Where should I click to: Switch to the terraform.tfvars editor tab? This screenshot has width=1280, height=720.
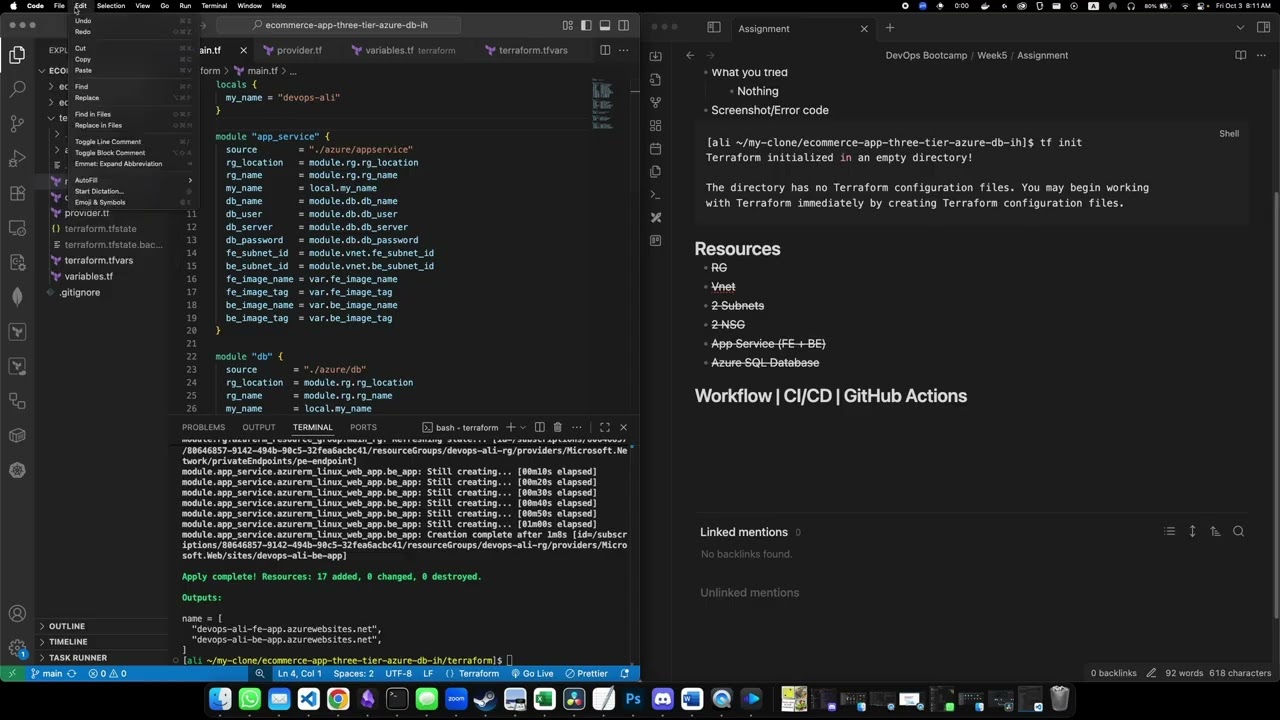[533, 50]
